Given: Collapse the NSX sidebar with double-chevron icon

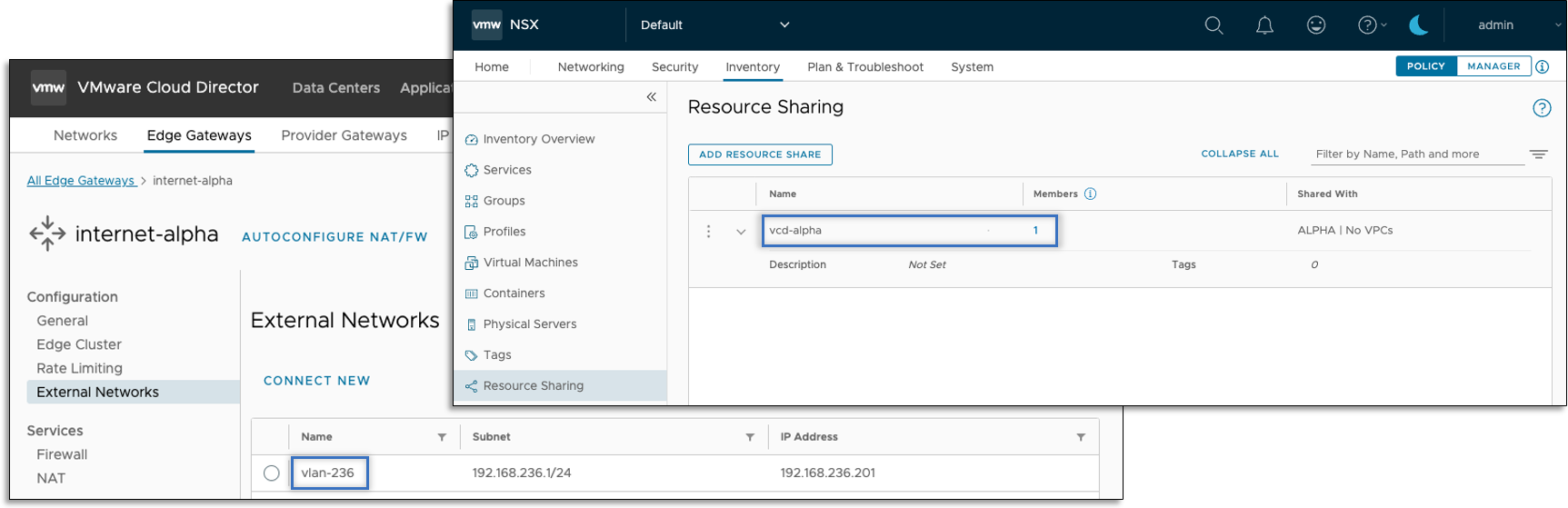Looking at the screenshot, I should [651, 97].
